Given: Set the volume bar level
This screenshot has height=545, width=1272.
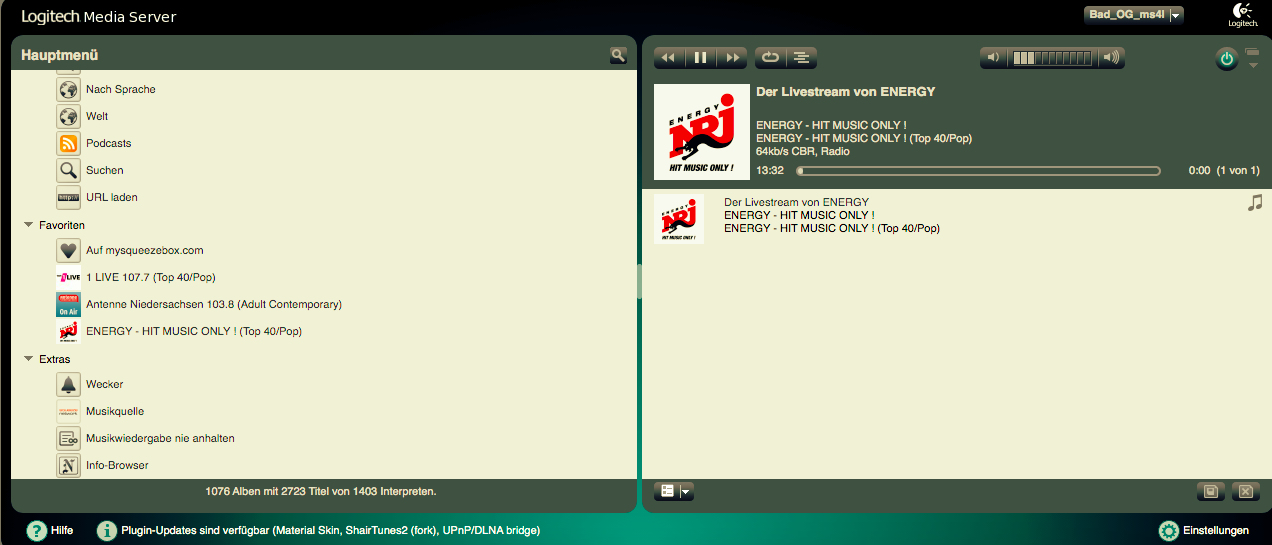Looking at the screenshot, I should [x=1052, y=58].
